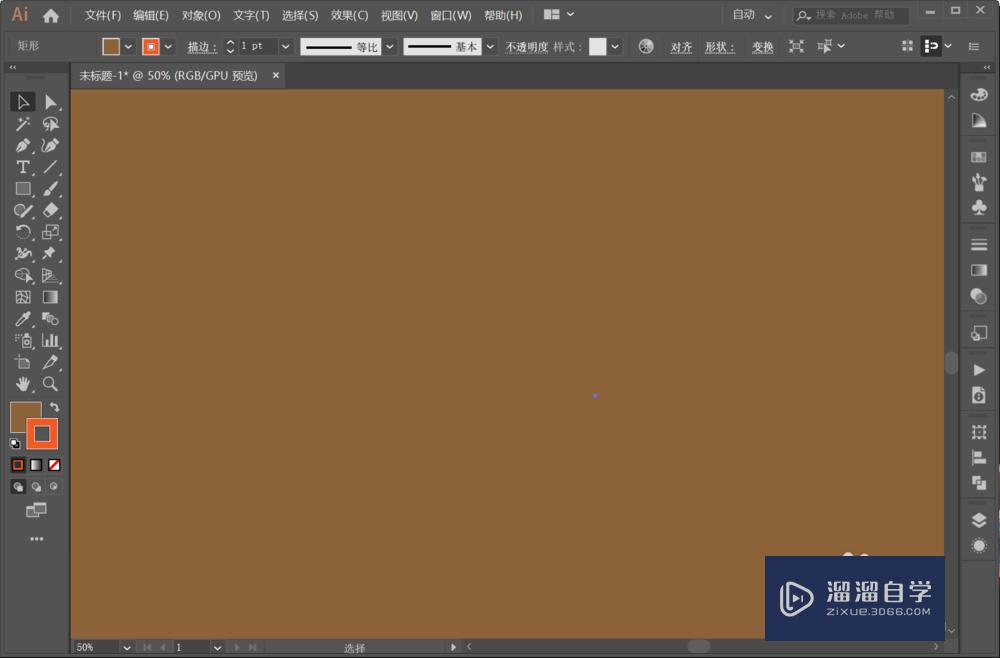The width and height of the screenshot is (1000, 658).
Task: Click the 变换 transform link
Action: click(762, 47)
